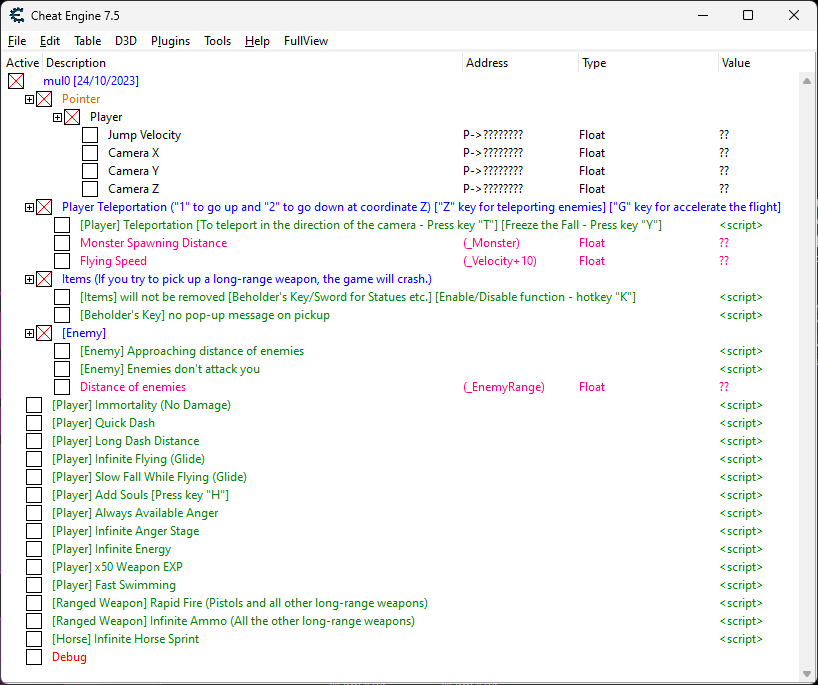The width and height of the screenshot is (818, 685).
Task: Expand the [Enemy] group plus box
Action: [30, 333]
